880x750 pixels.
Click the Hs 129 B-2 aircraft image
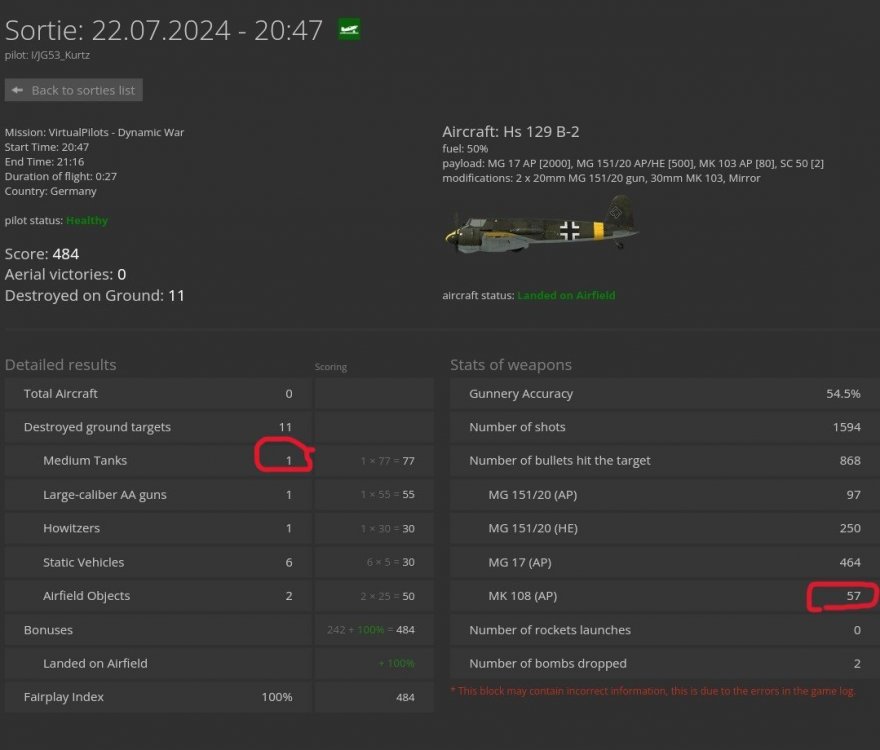[540, 226]
